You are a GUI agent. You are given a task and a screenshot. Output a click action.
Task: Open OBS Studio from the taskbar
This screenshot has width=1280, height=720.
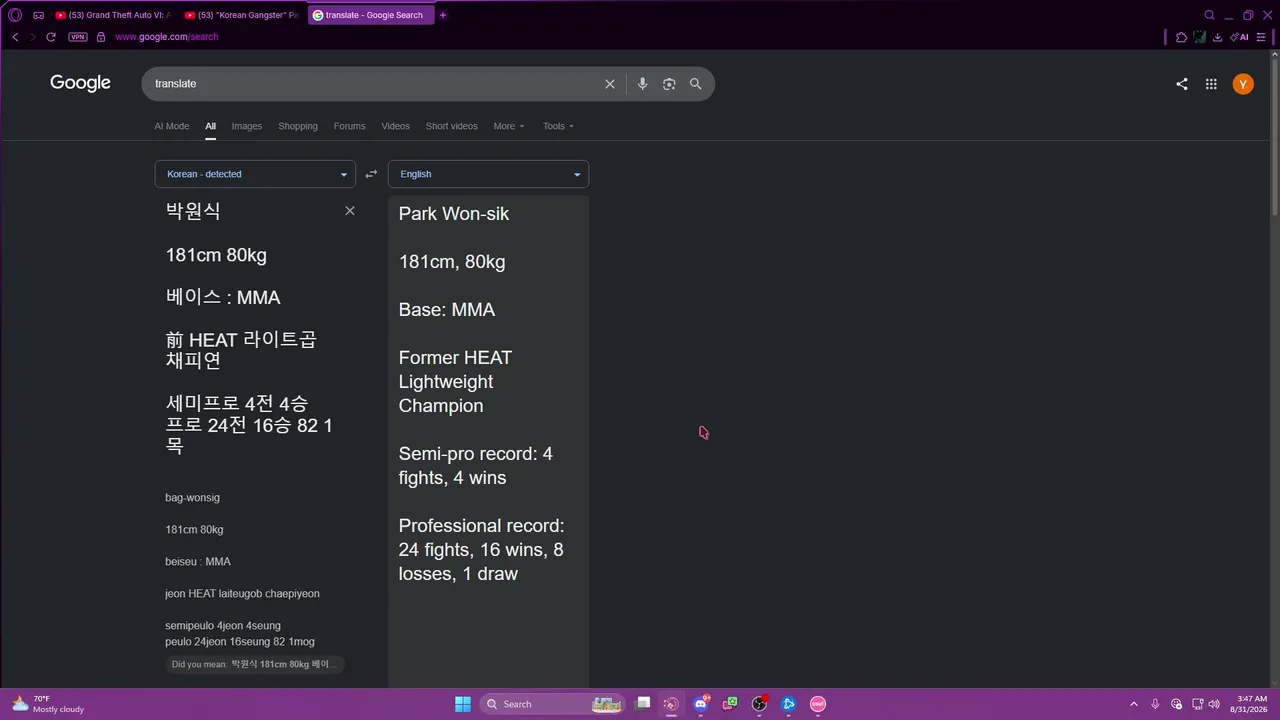pyautogui.click(x=759, y=704)
